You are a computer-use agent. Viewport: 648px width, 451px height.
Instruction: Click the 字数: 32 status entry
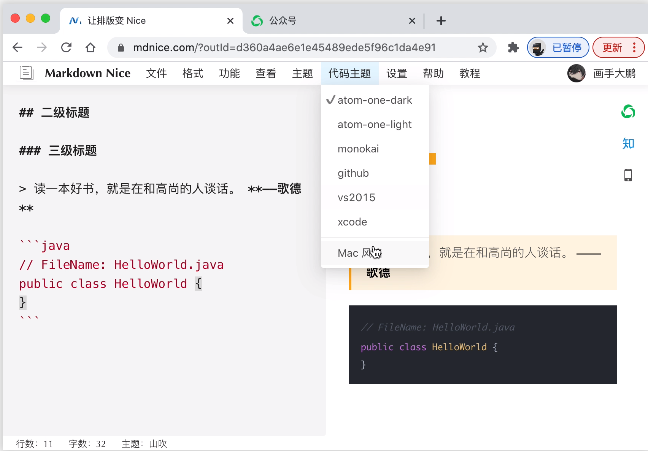pyautogui.click(x=87, y=444)
